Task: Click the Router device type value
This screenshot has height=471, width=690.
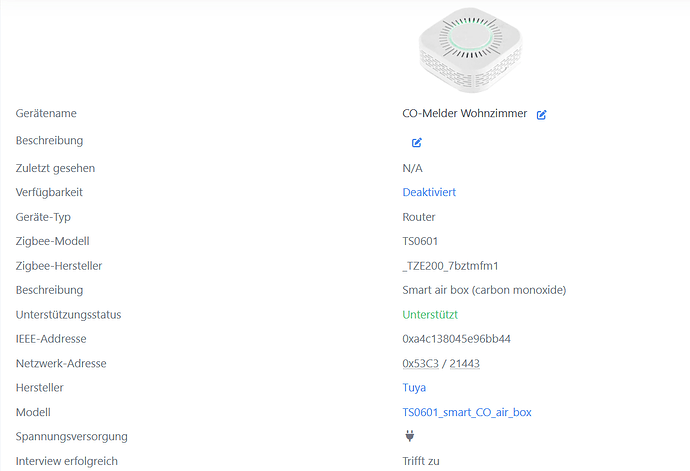Action: click(x=419, y=217)
